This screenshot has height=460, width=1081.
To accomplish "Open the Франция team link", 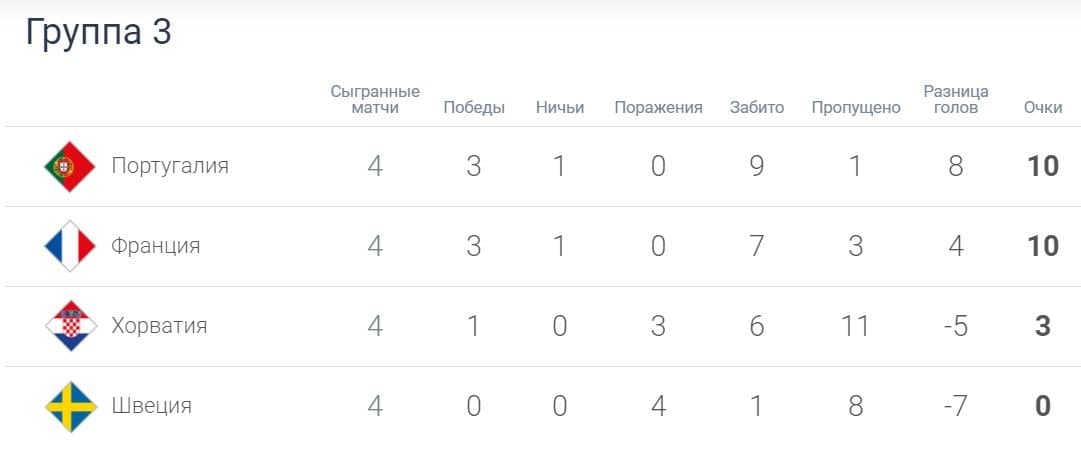I will tap(156, 246).
